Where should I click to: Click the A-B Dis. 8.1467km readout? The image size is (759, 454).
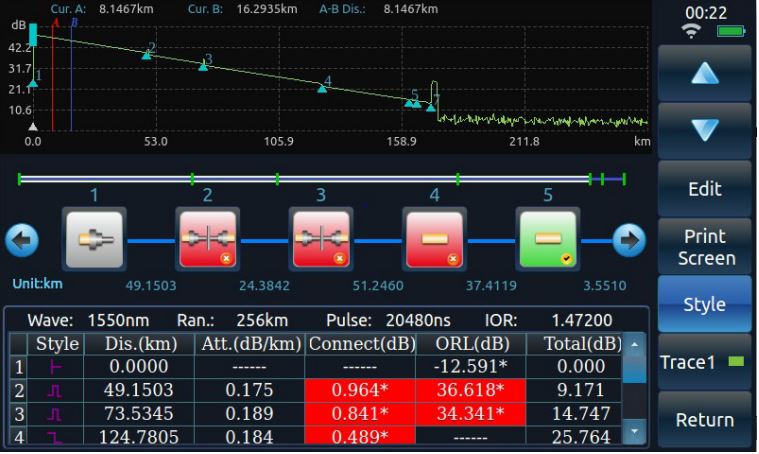[x=379, y=9]
